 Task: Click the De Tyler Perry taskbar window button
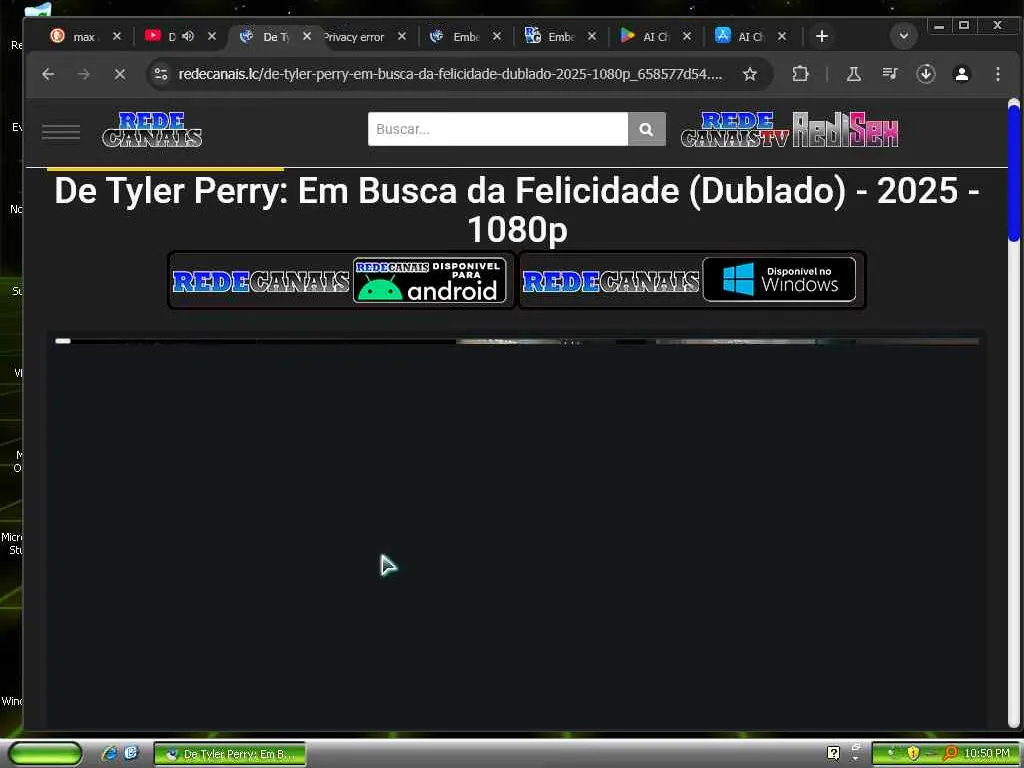(x=230, y=754)
